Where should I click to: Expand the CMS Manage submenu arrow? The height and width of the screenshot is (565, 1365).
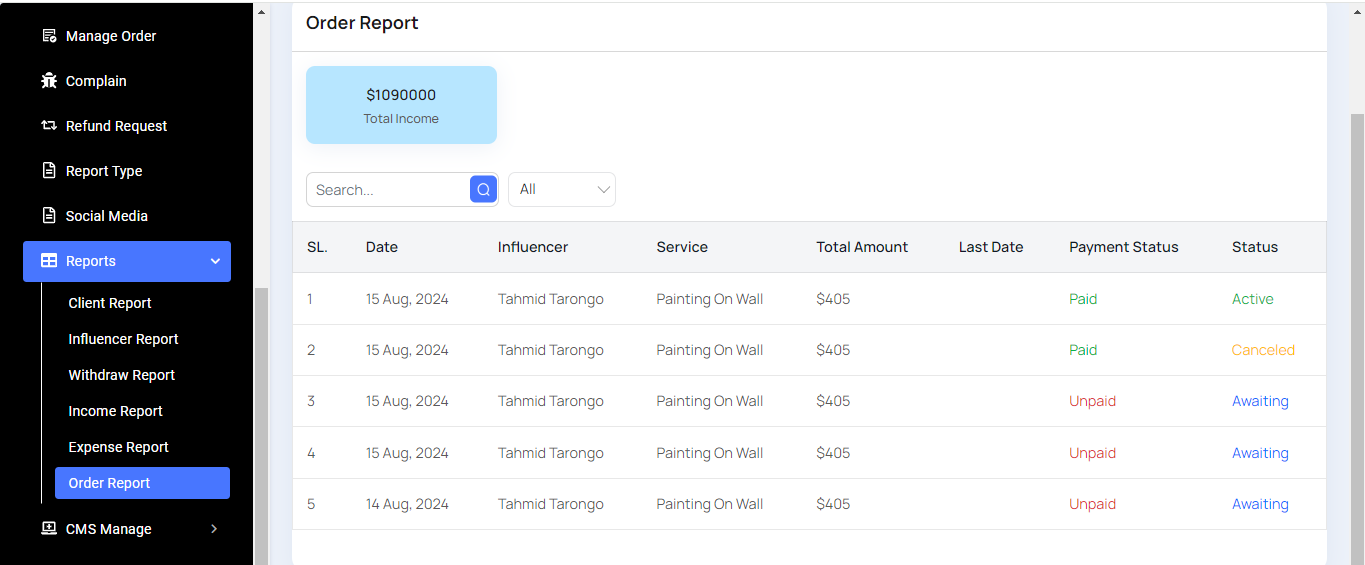pos(214,529)
